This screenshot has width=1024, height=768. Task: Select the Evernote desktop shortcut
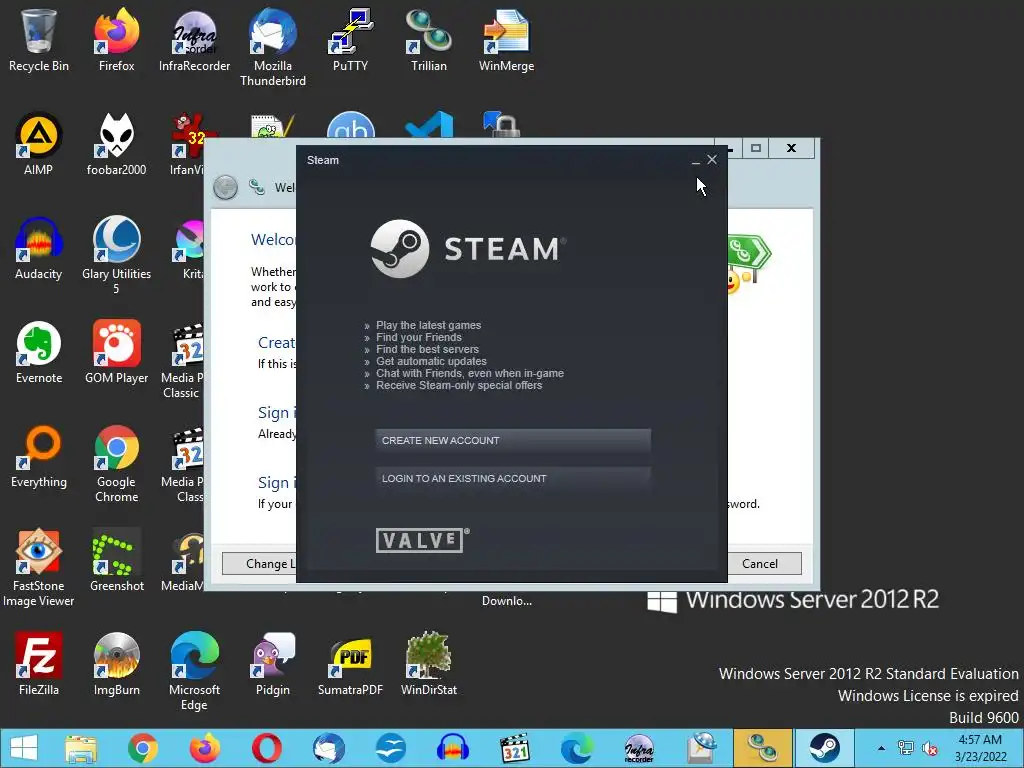(x=39, y=353)
